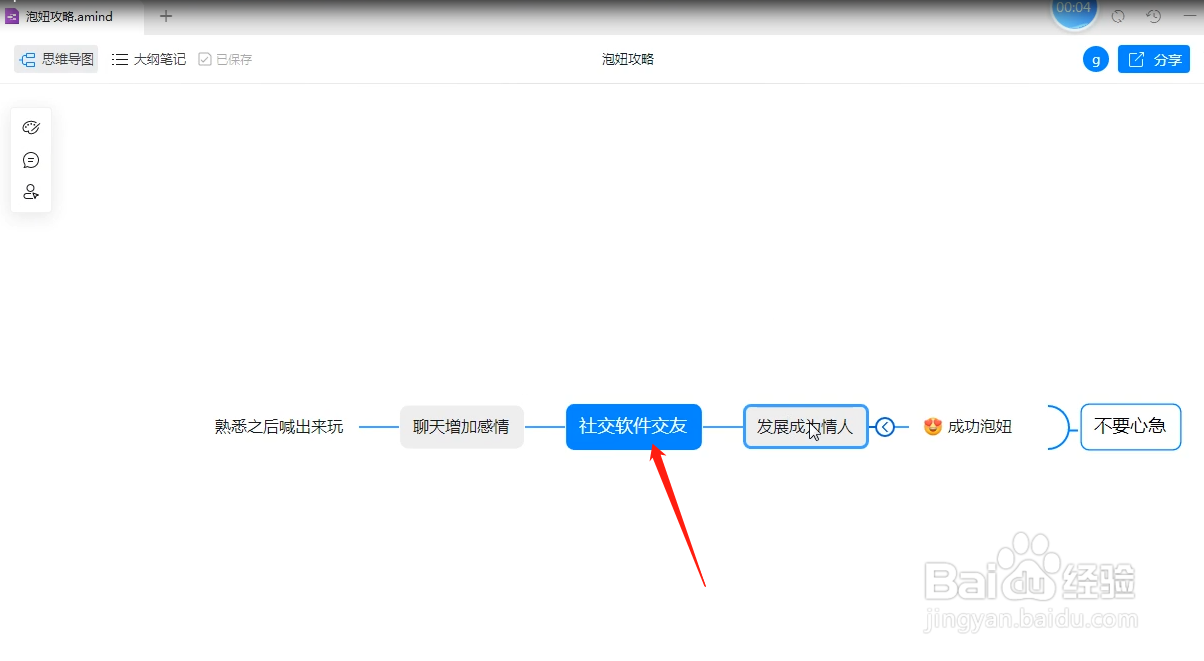Image resolution: width=1204 pixels, height=661 pixels.
Task: Click the saved status checkmark icon 已保存
Action: coord(205,59)
